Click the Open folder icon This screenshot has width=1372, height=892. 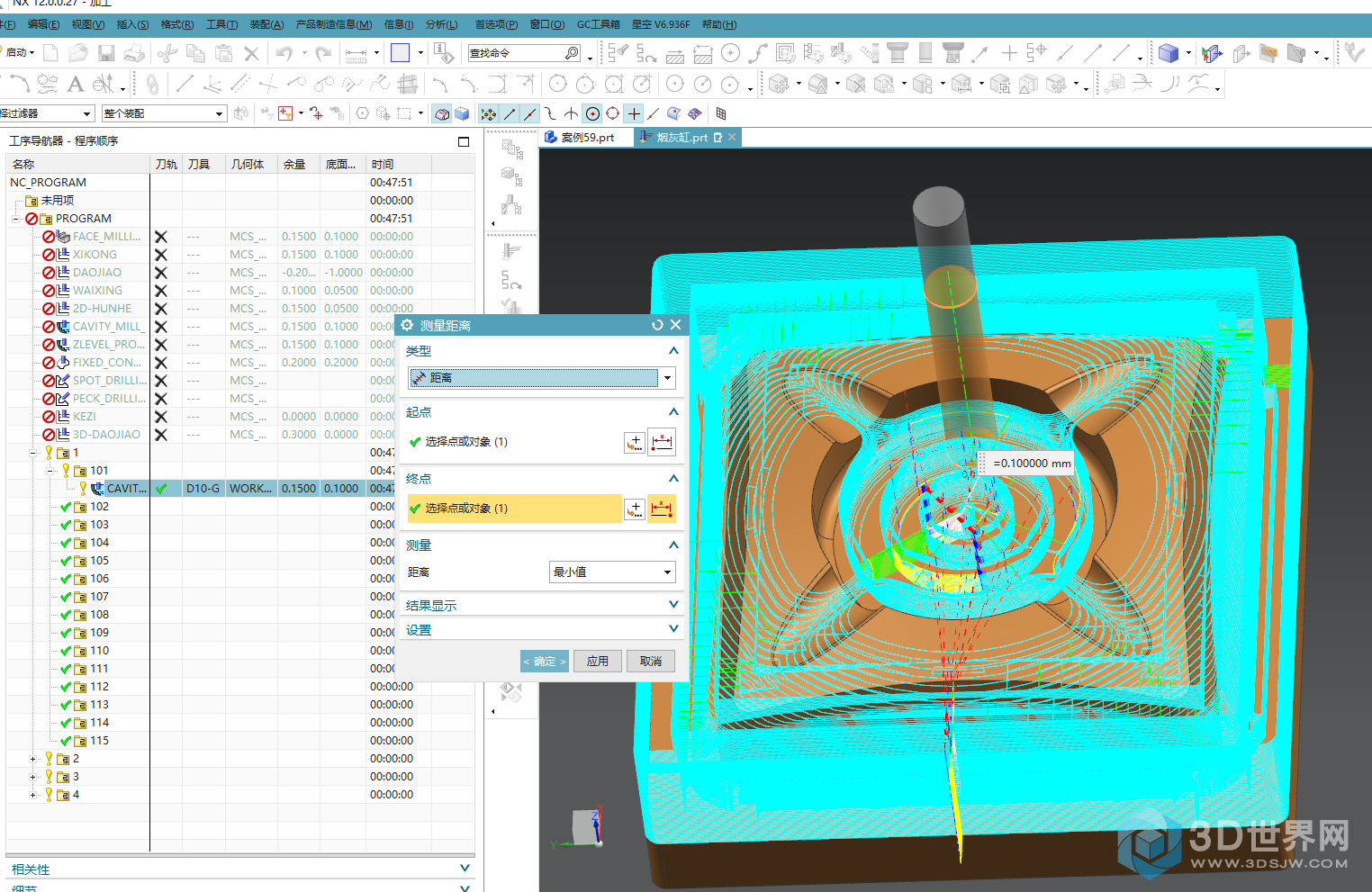click(x=78, y=53)
